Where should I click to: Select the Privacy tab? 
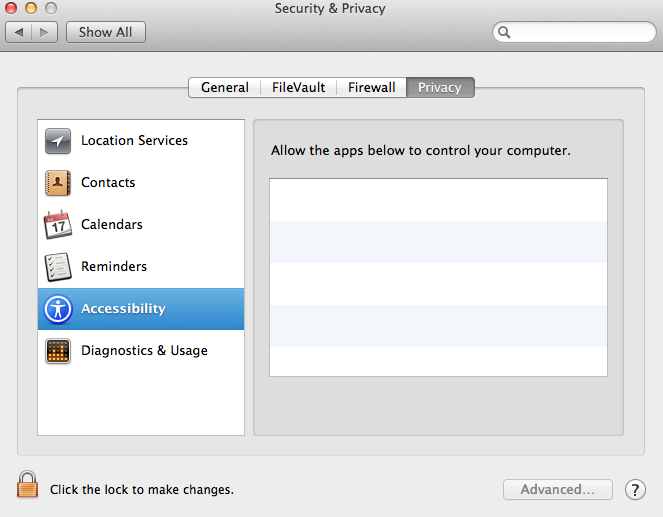(x=440, y=88)
